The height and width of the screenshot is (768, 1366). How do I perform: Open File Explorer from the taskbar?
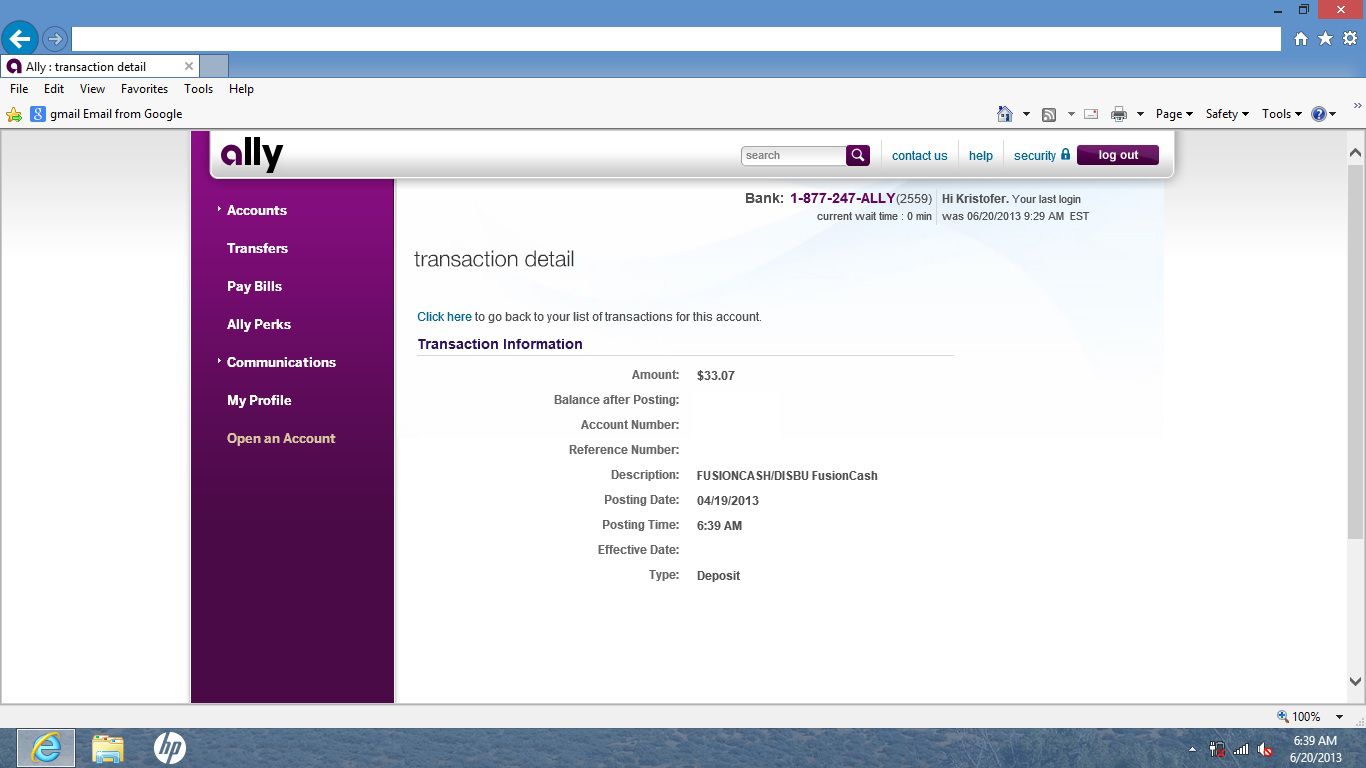pos(108,748)
